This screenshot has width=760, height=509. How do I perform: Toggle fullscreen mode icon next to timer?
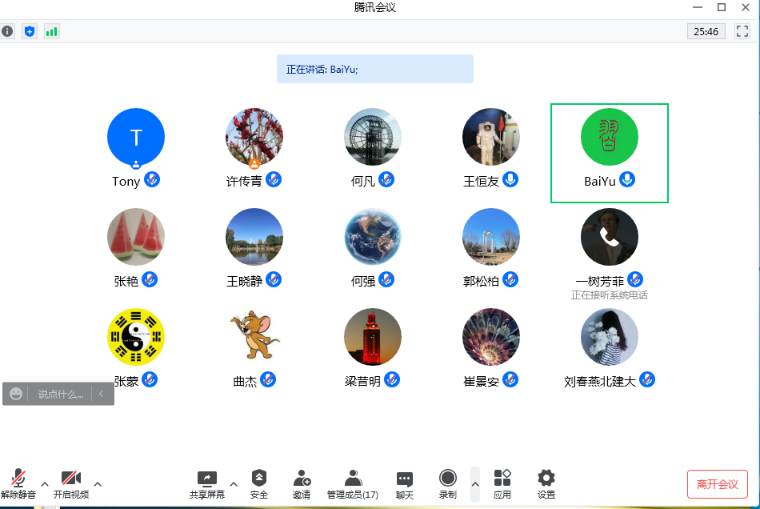pyautogui.click(x=742, y=31)
